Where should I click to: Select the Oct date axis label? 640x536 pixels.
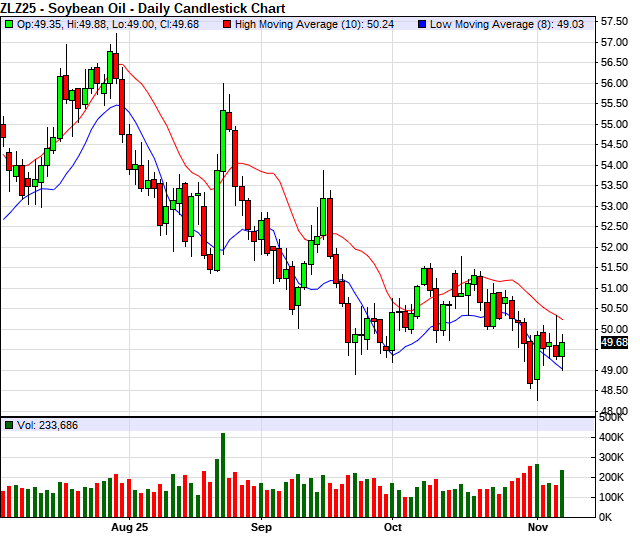pos(392,526)
